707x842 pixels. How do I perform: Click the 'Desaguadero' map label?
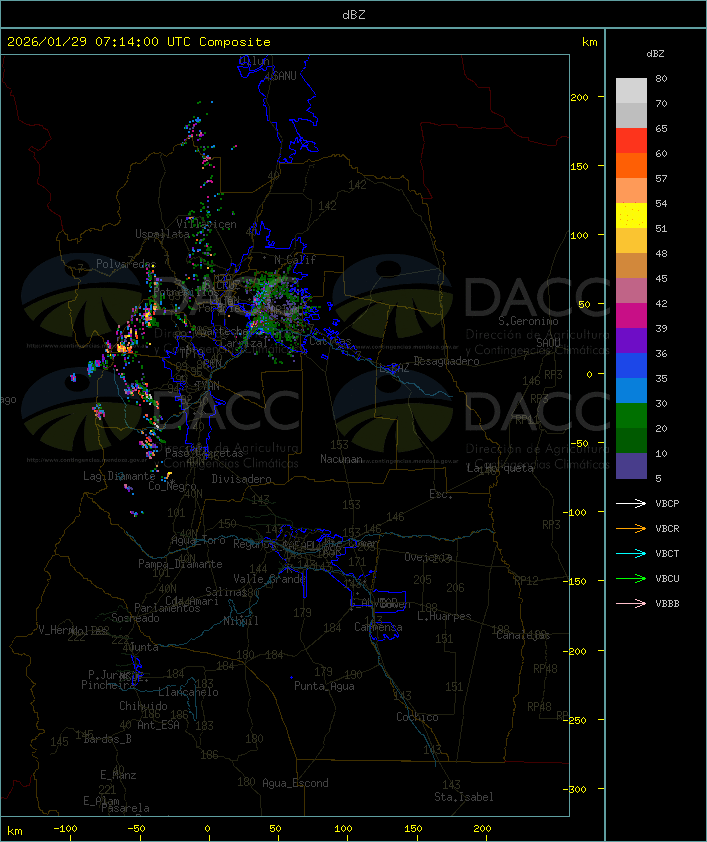[446, 361]
